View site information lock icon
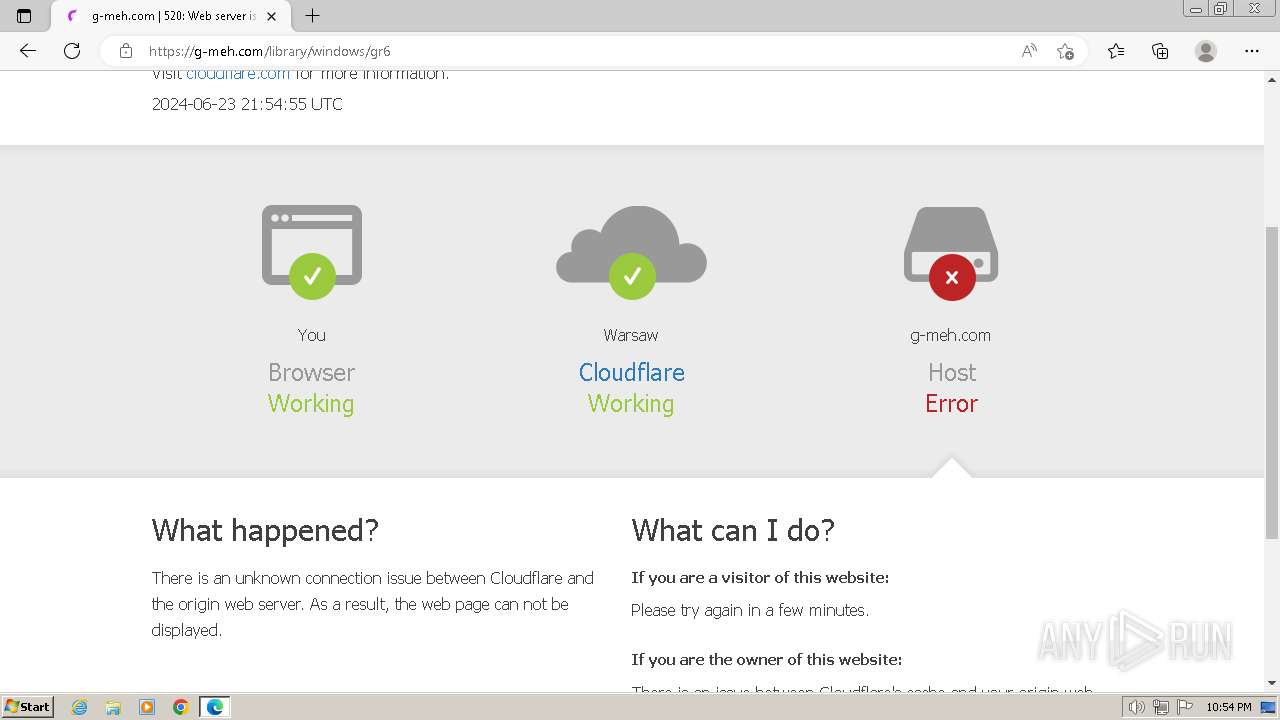Screen dimensions: 1280x720 [125, 51]
